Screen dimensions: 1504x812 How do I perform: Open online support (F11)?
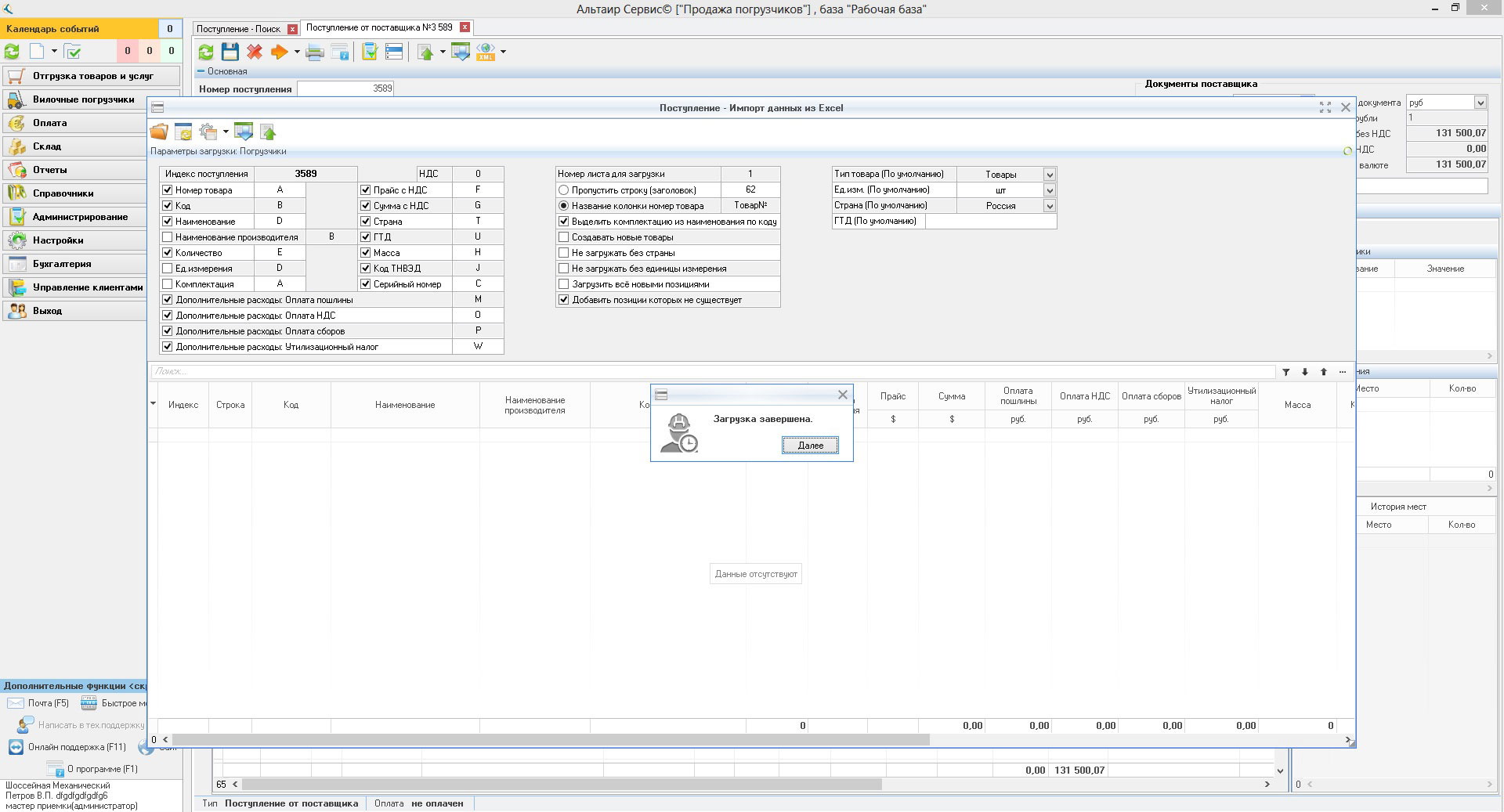[x=67, y=747]
